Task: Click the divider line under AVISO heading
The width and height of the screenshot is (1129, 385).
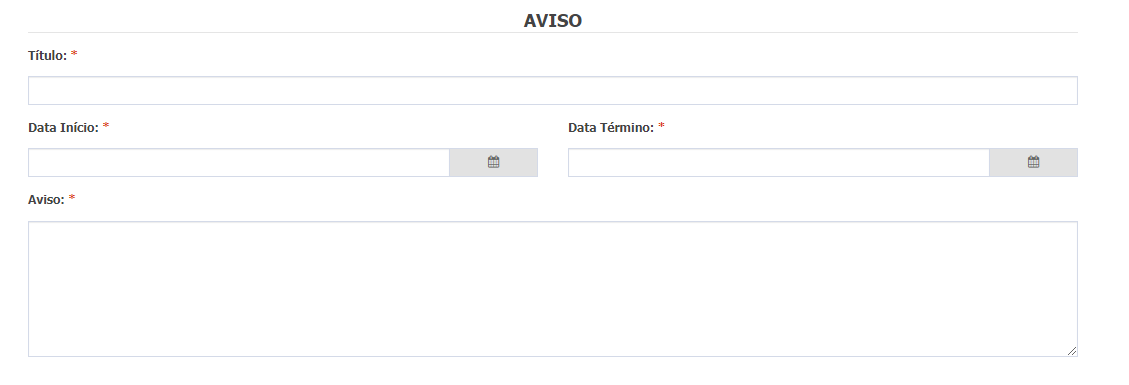Action: pyautogui.click(x=553, y=32)
